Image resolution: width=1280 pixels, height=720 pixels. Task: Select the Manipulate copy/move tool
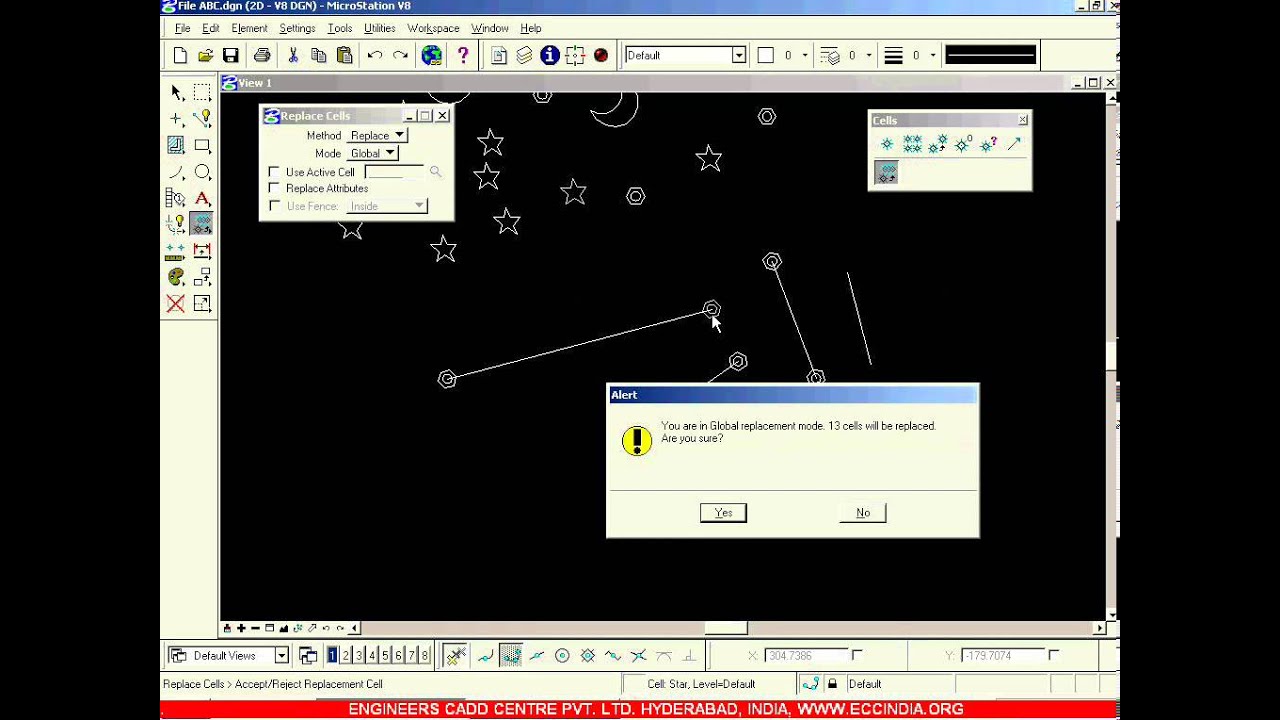(x=202, y=277)
